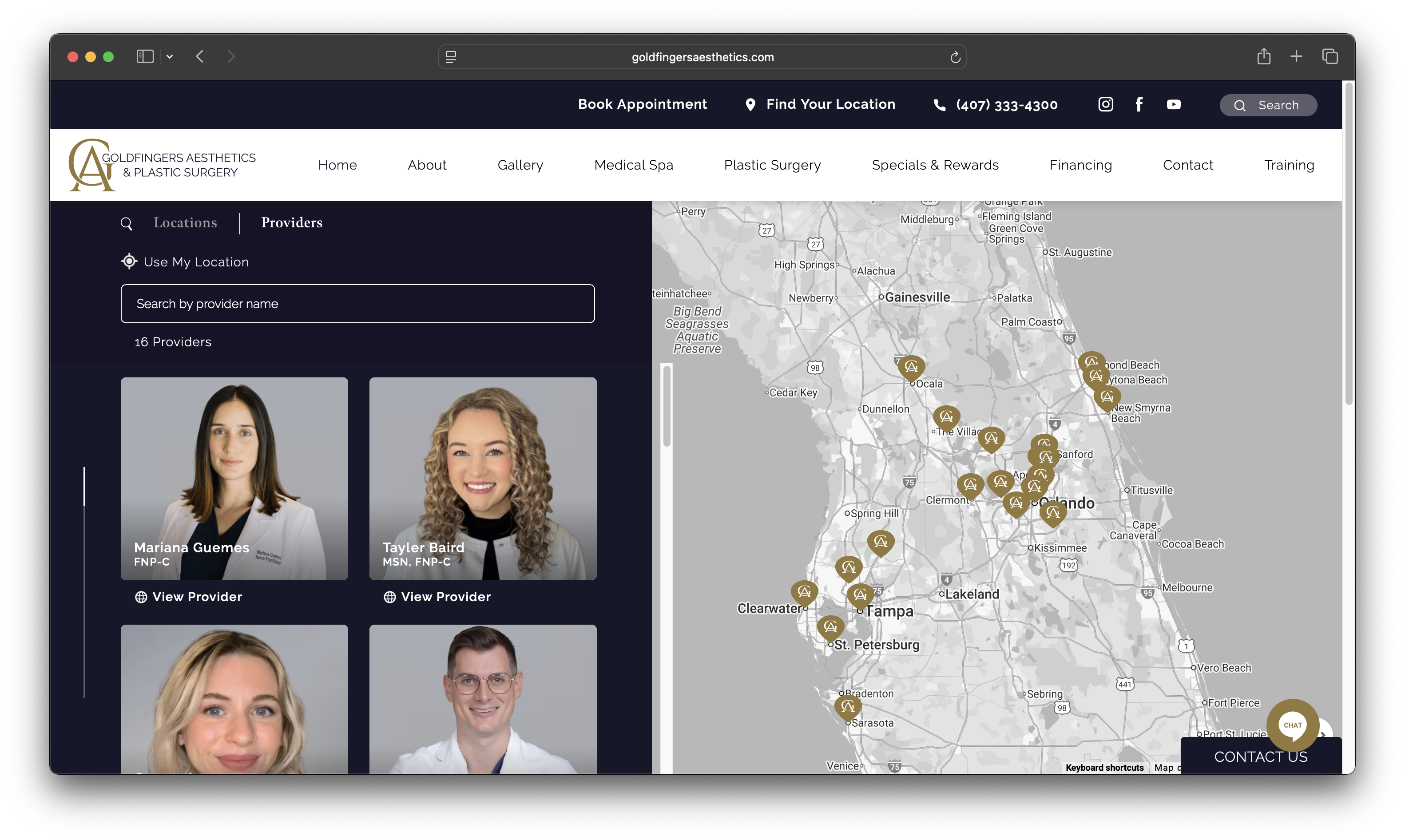This screenshot has width=1405, height=840.
Task: Open the Instagram profile icon
Action: (x=1105, y=104)
